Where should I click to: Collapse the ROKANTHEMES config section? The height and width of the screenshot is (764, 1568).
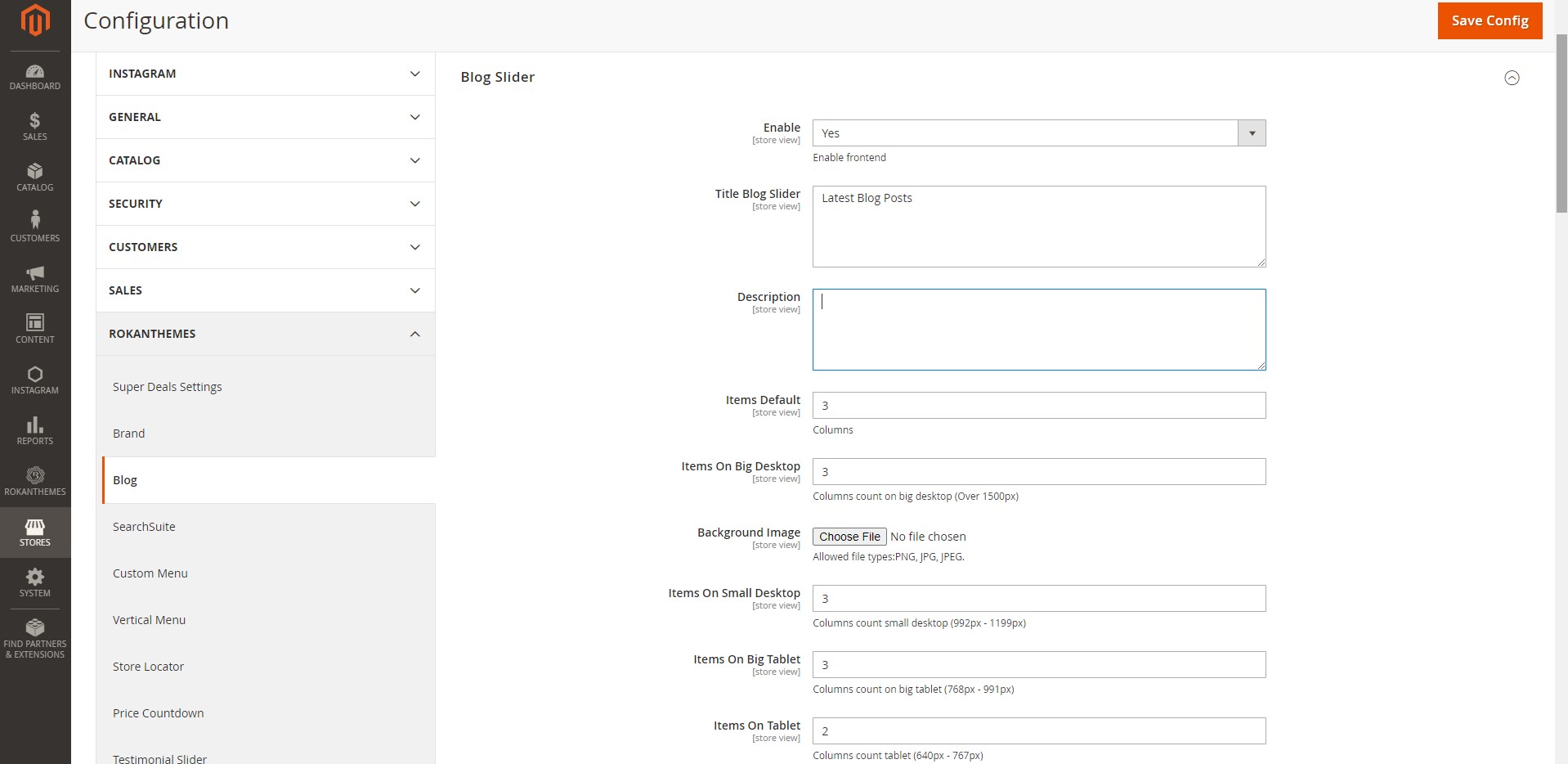coord(266,334)
